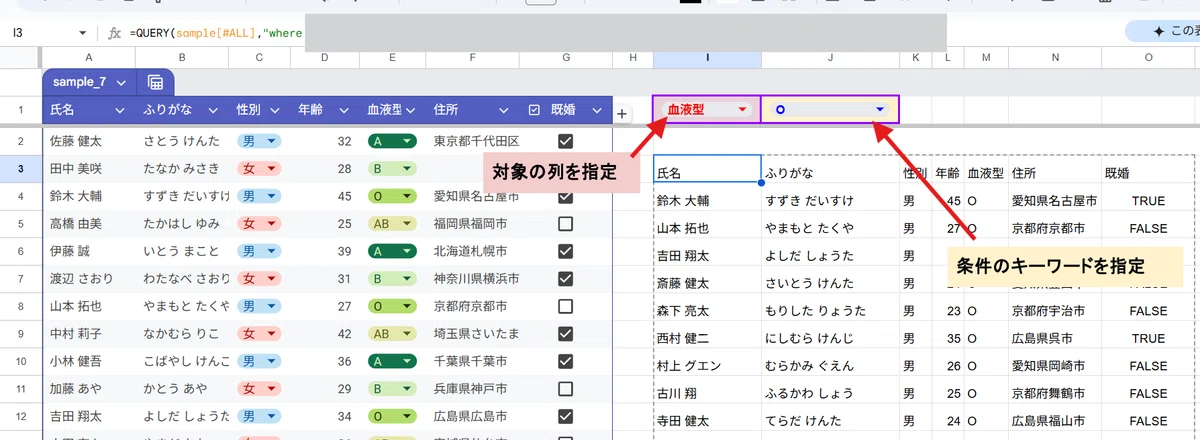The height and width of the screenshot is (440, 1200).
Task: Add a new column with plus button
Action: click(x=622, y=114)
